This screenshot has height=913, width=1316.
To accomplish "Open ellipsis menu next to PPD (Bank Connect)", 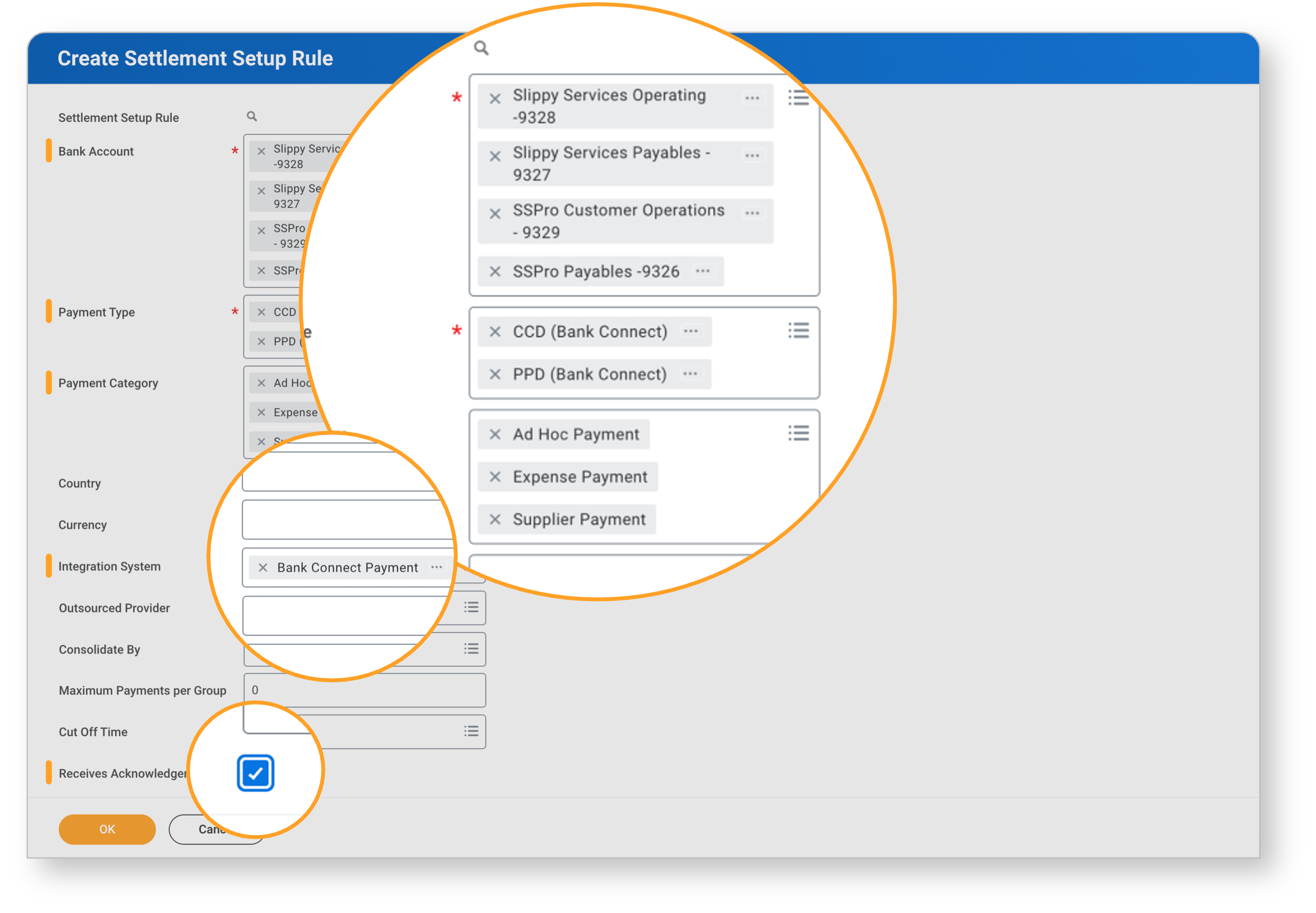I will click(690, 374).
